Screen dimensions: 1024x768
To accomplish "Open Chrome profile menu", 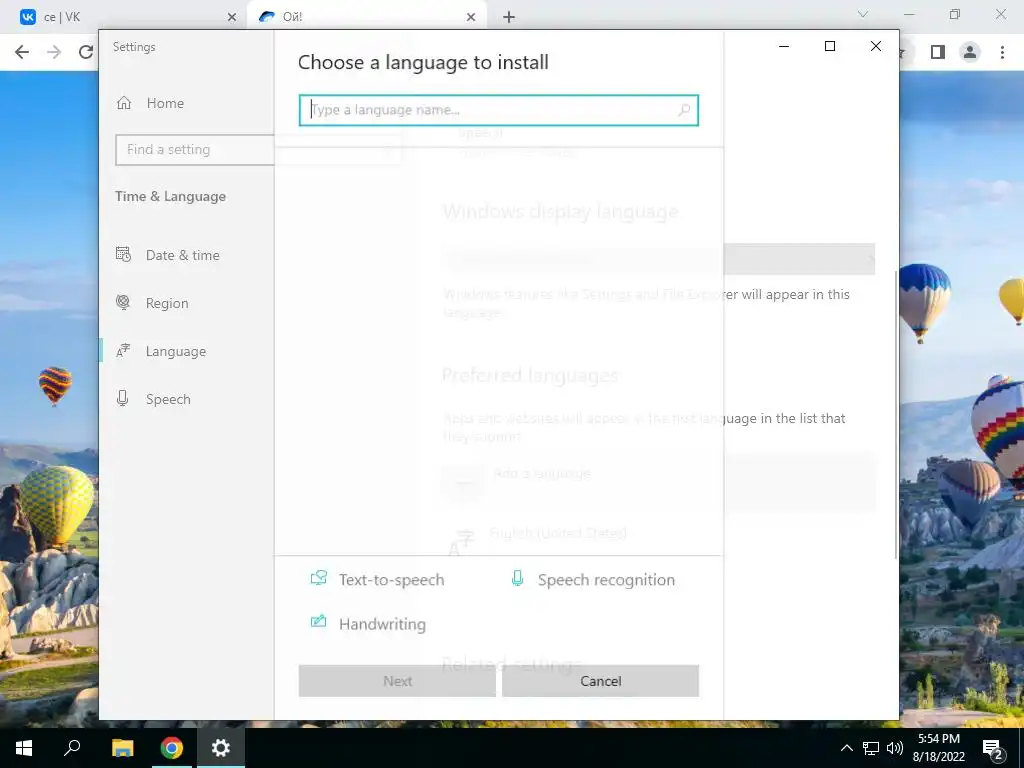I will (970, 52).
